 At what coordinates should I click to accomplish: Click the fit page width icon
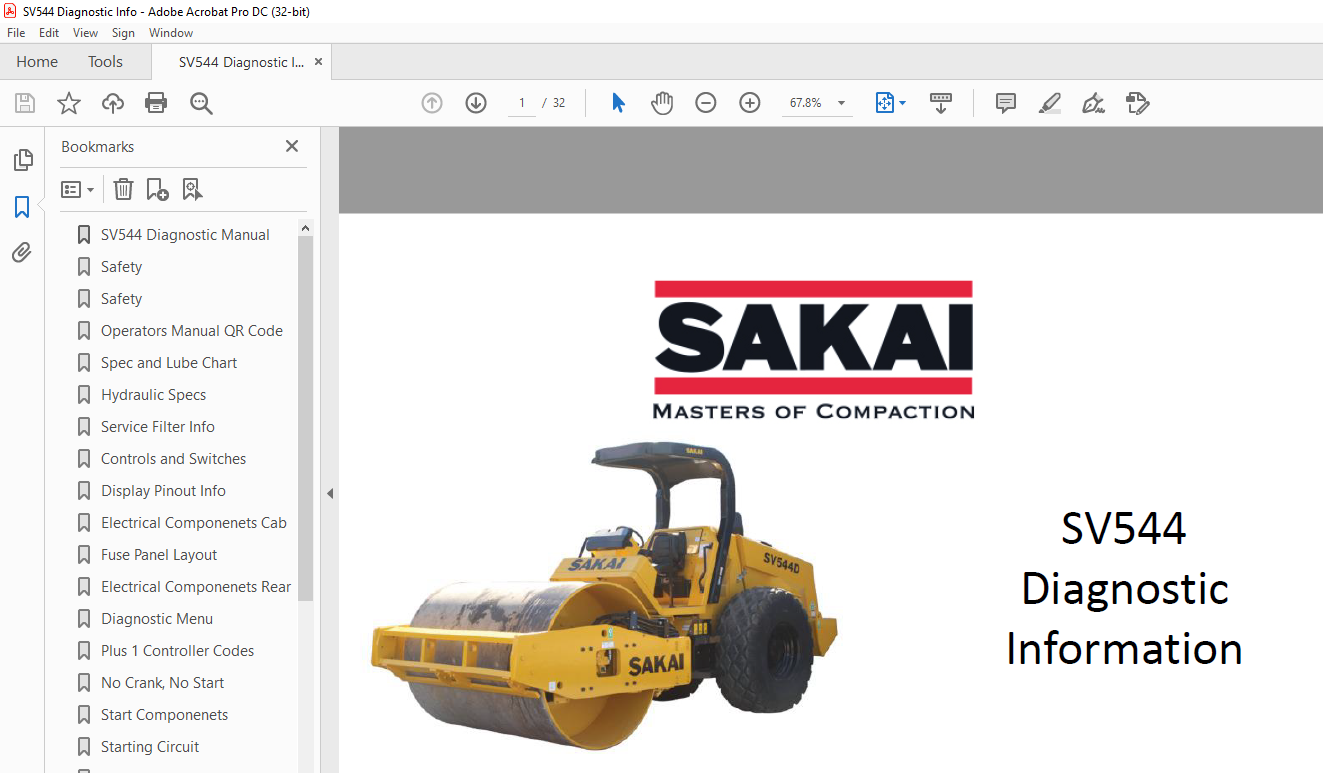click(x=884, y=103)
